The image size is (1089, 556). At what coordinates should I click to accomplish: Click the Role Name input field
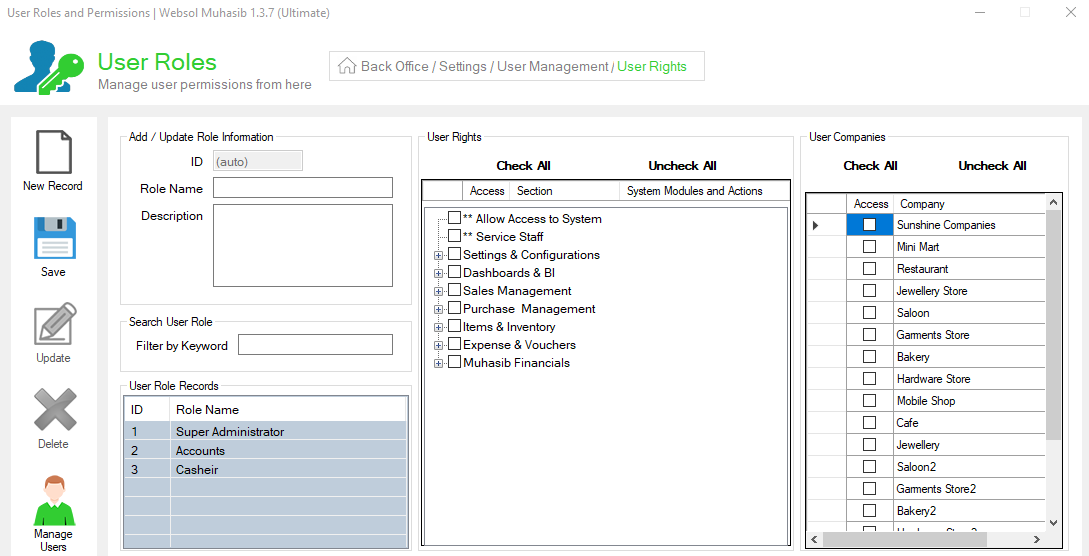pyautogui.click(x=303, y=187)
